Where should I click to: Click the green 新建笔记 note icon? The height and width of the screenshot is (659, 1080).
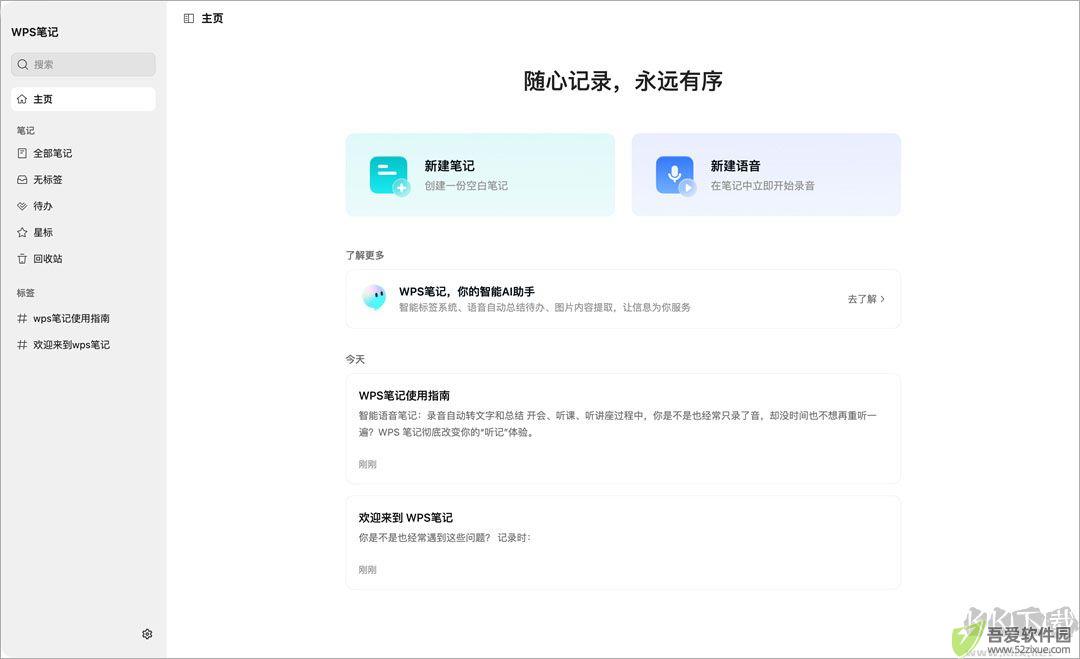pos(389,176)
